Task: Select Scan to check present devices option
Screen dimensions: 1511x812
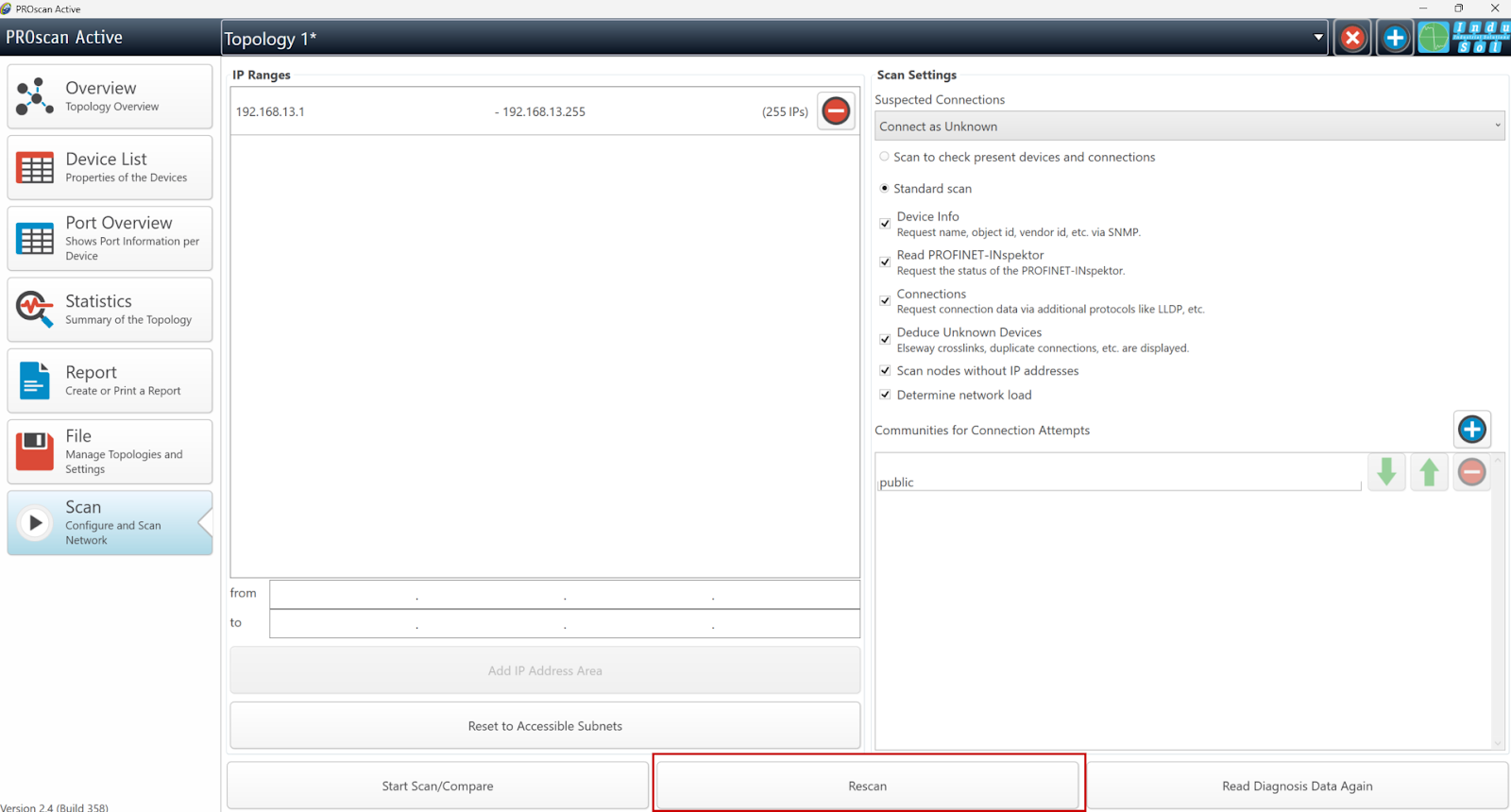Action: (884, 157)
